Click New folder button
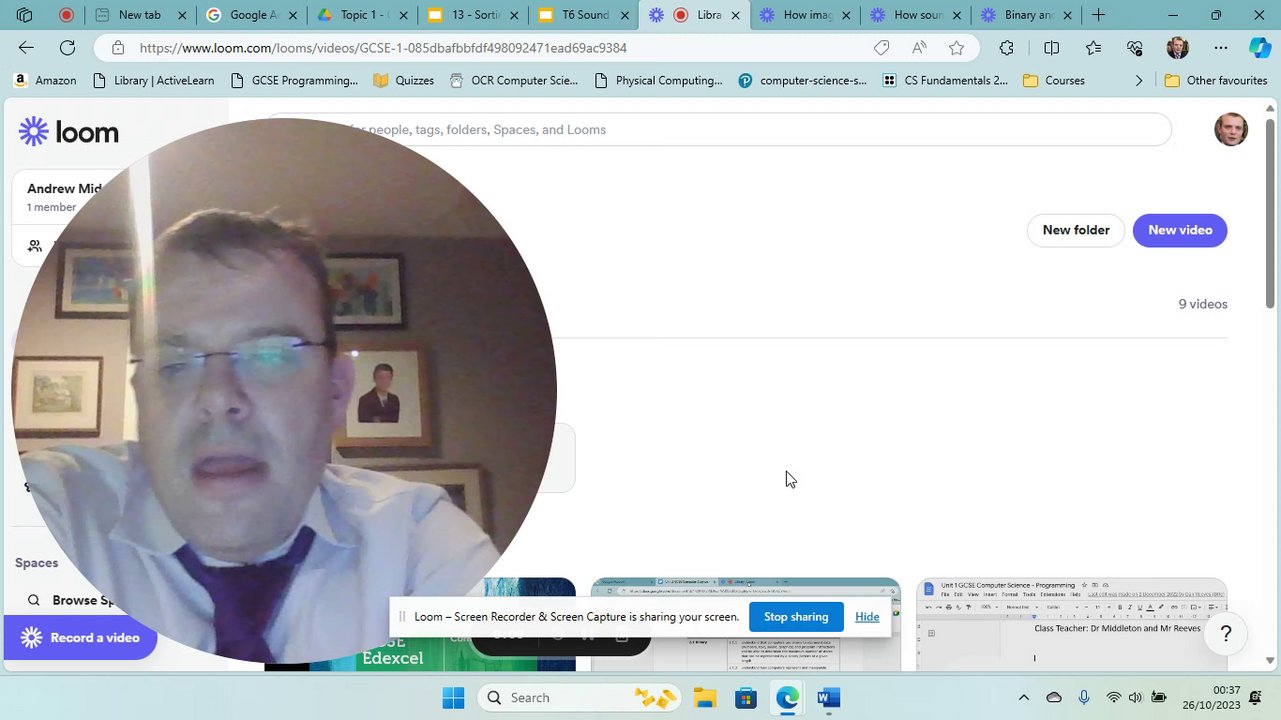The width and height of the screenshot is (1281, 720). click(1076, 230)
